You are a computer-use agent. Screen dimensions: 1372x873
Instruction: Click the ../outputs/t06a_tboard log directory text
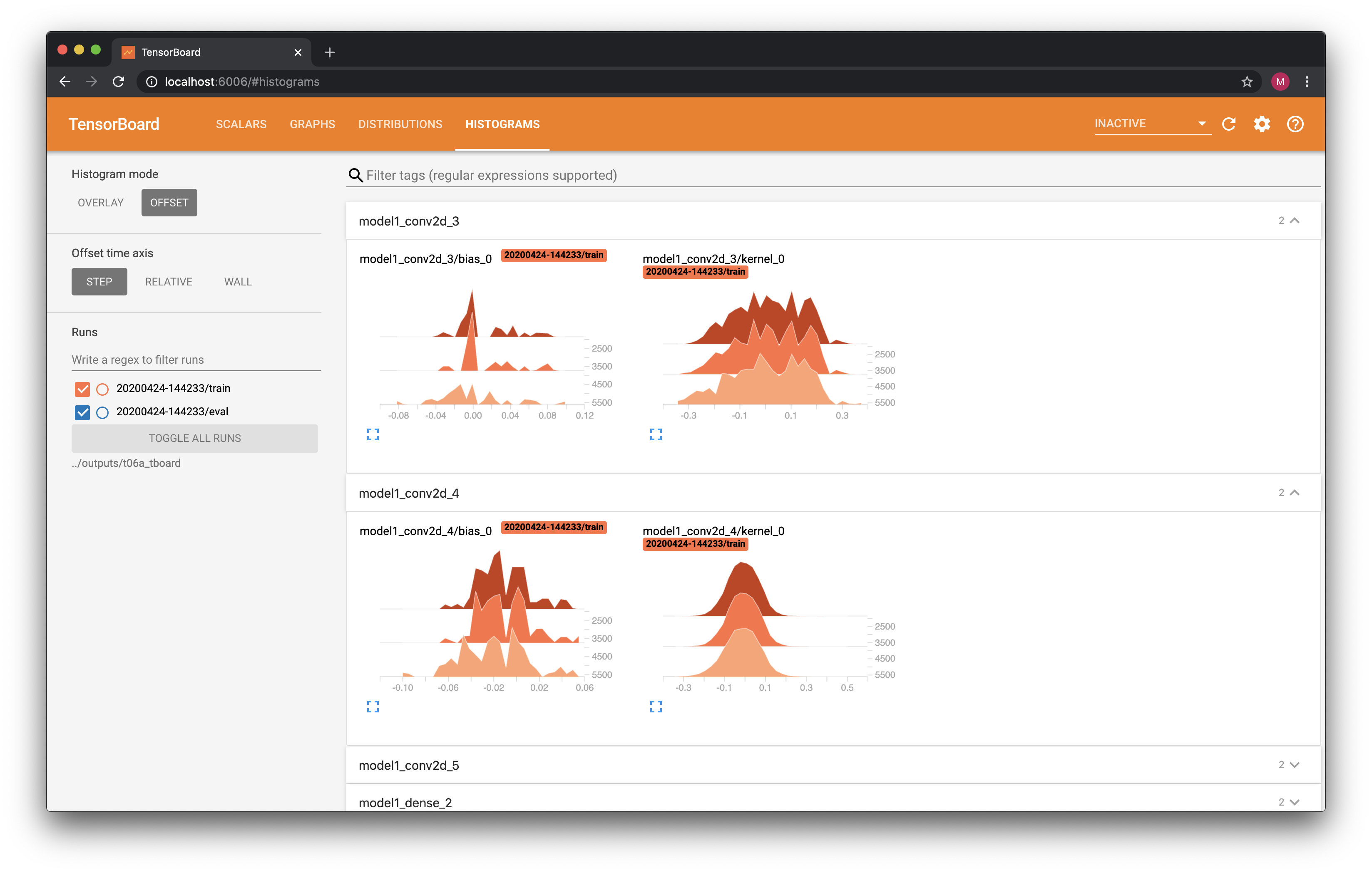click(x=126, y=463)
